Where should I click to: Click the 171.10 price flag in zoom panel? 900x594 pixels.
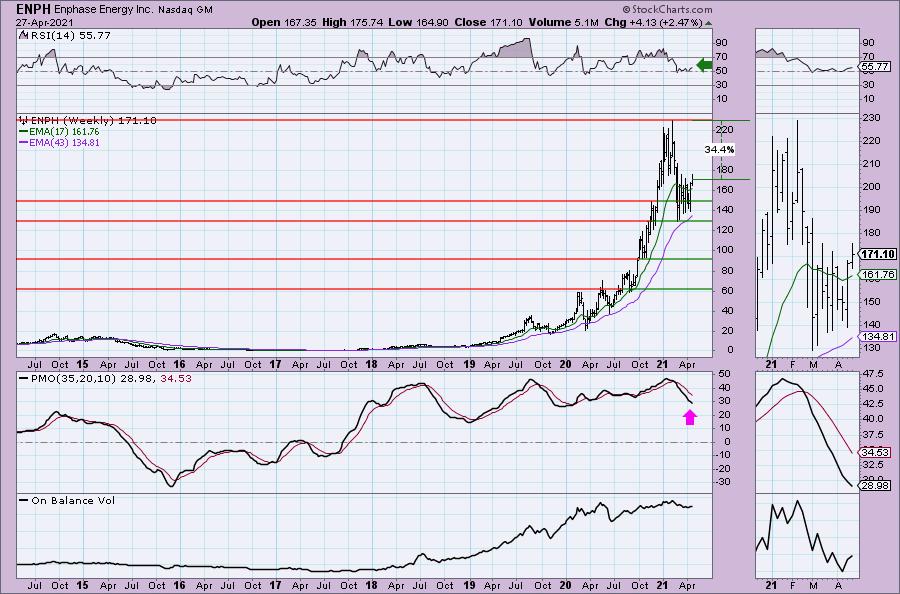coord(878,254)
